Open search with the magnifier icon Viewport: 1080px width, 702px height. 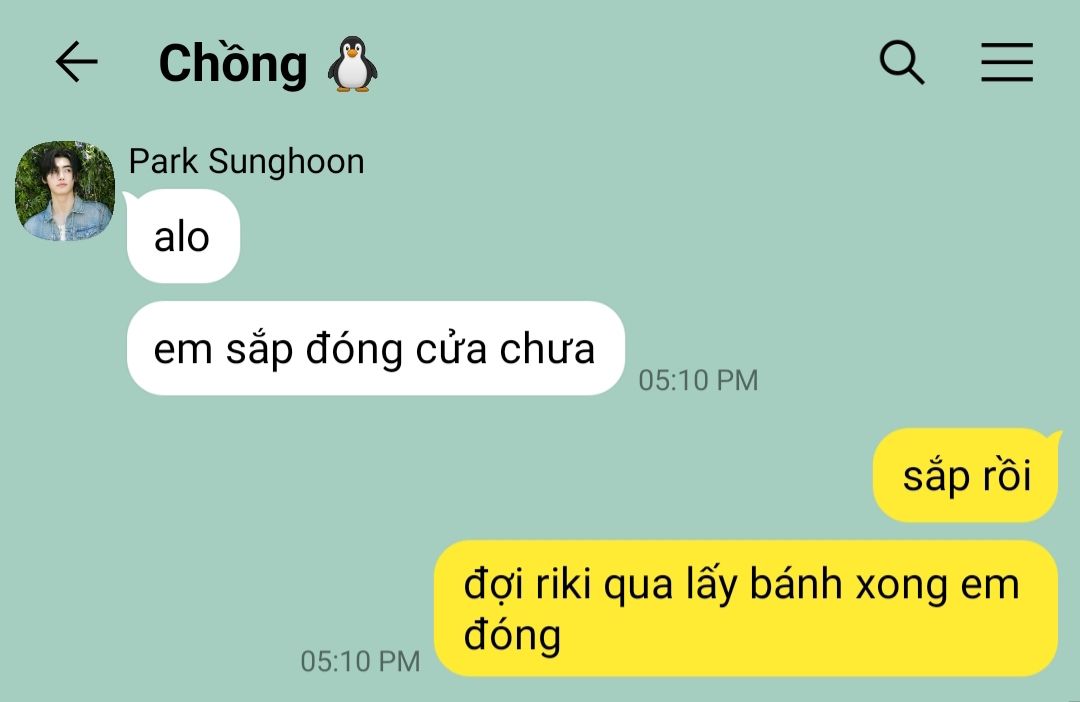902,62
